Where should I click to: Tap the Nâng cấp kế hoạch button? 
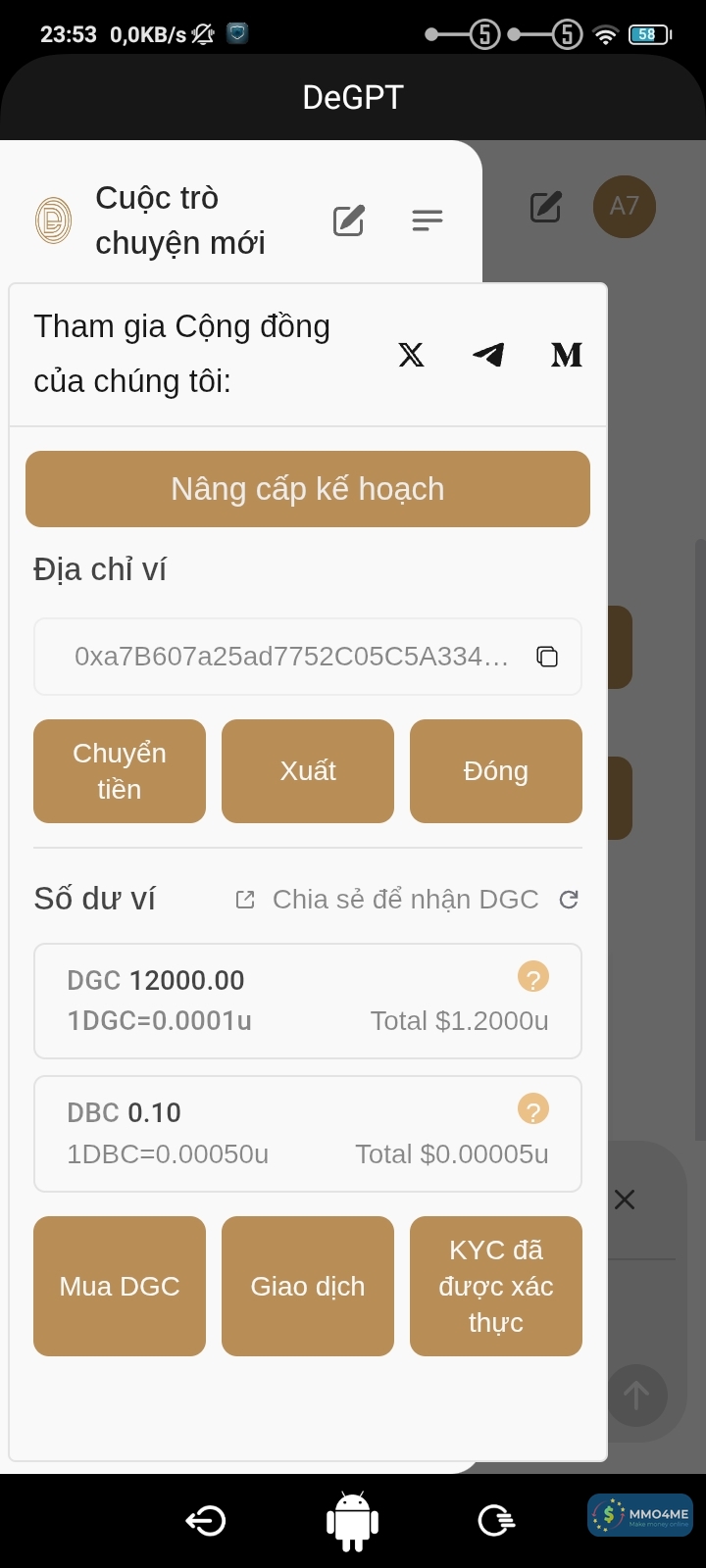(308, 489)
